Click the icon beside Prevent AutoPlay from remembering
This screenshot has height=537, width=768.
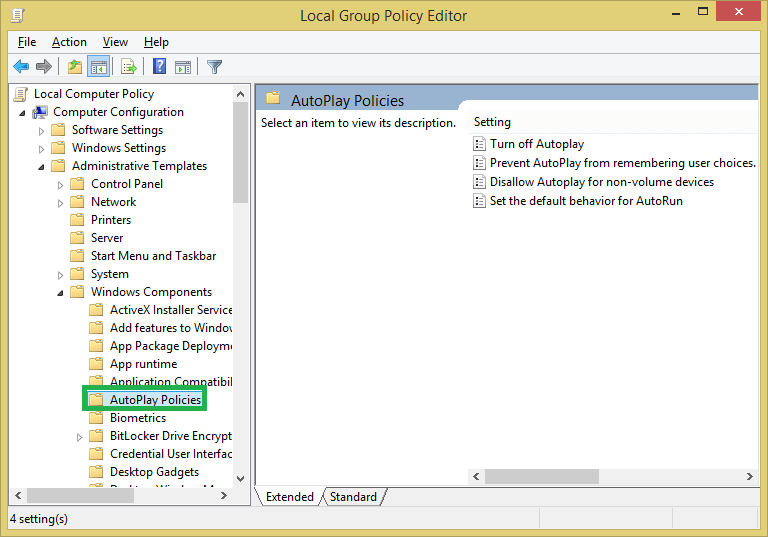tap(480, 163)
